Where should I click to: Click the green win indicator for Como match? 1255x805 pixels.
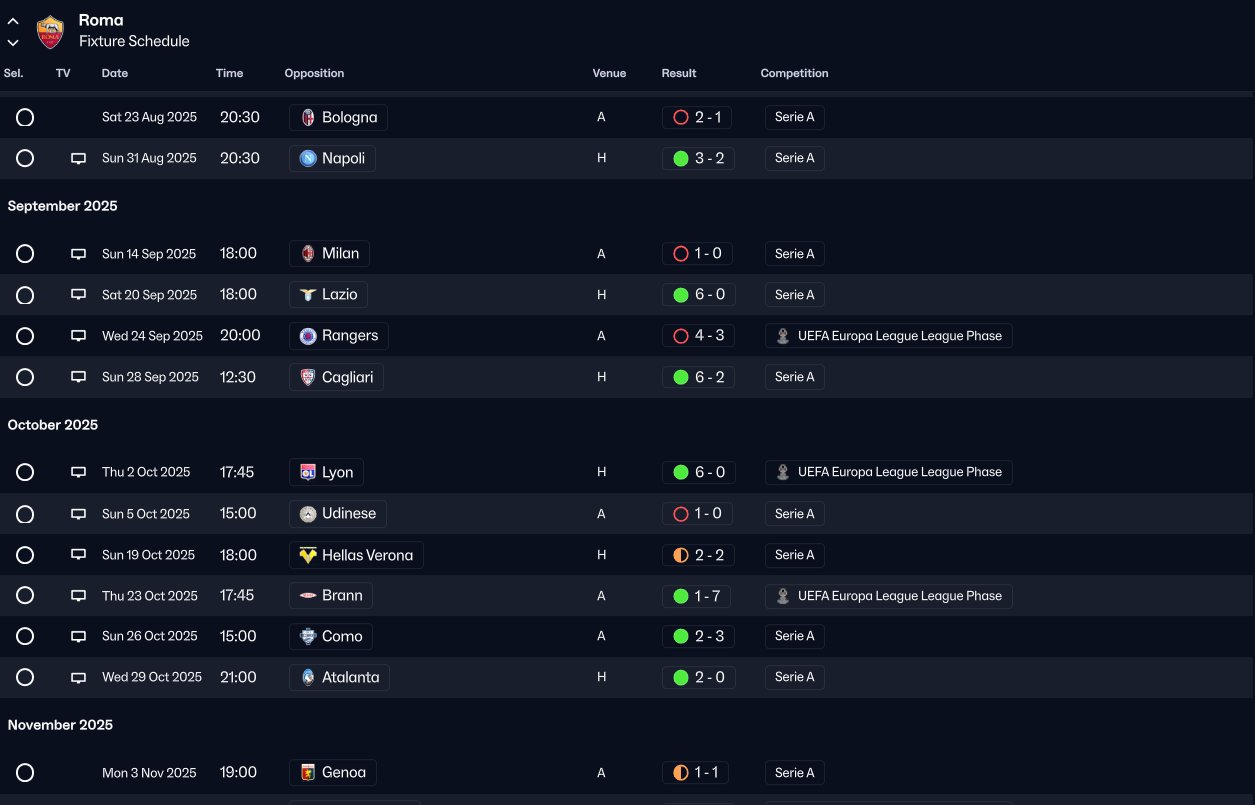coord(681,636)
